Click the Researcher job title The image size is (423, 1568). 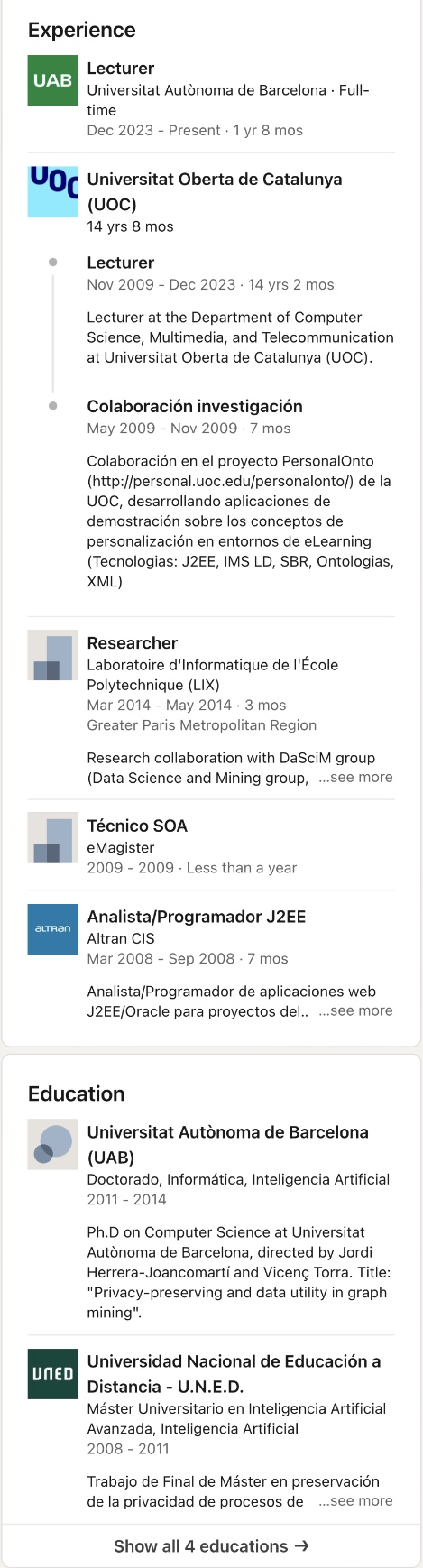coord(133,643)
